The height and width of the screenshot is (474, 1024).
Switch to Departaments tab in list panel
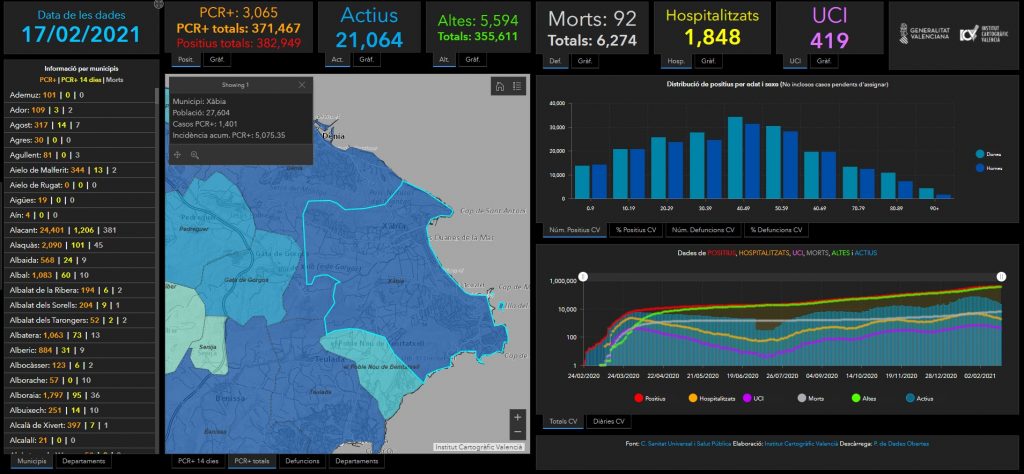83,461
